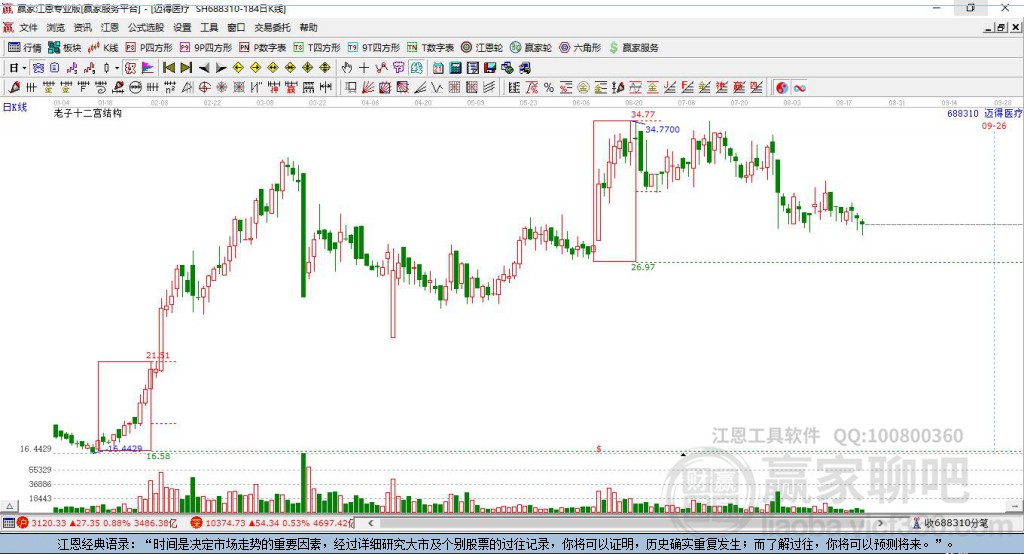Click the 日K线 chart label
The height and width of the screenshot is (554, 1024).
click(x=15, y=107)
